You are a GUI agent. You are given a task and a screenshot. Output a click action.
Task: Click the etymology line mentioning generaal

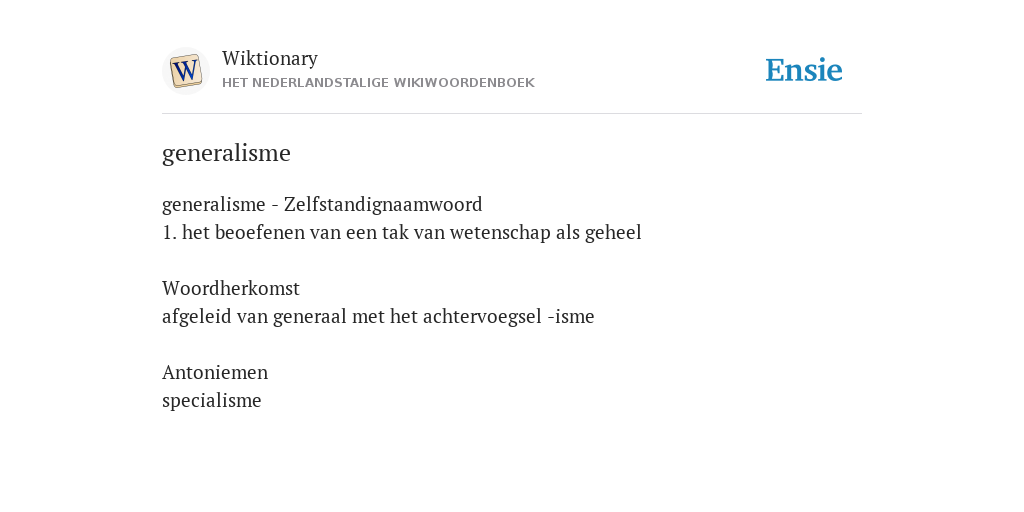(x=378, y=317)
